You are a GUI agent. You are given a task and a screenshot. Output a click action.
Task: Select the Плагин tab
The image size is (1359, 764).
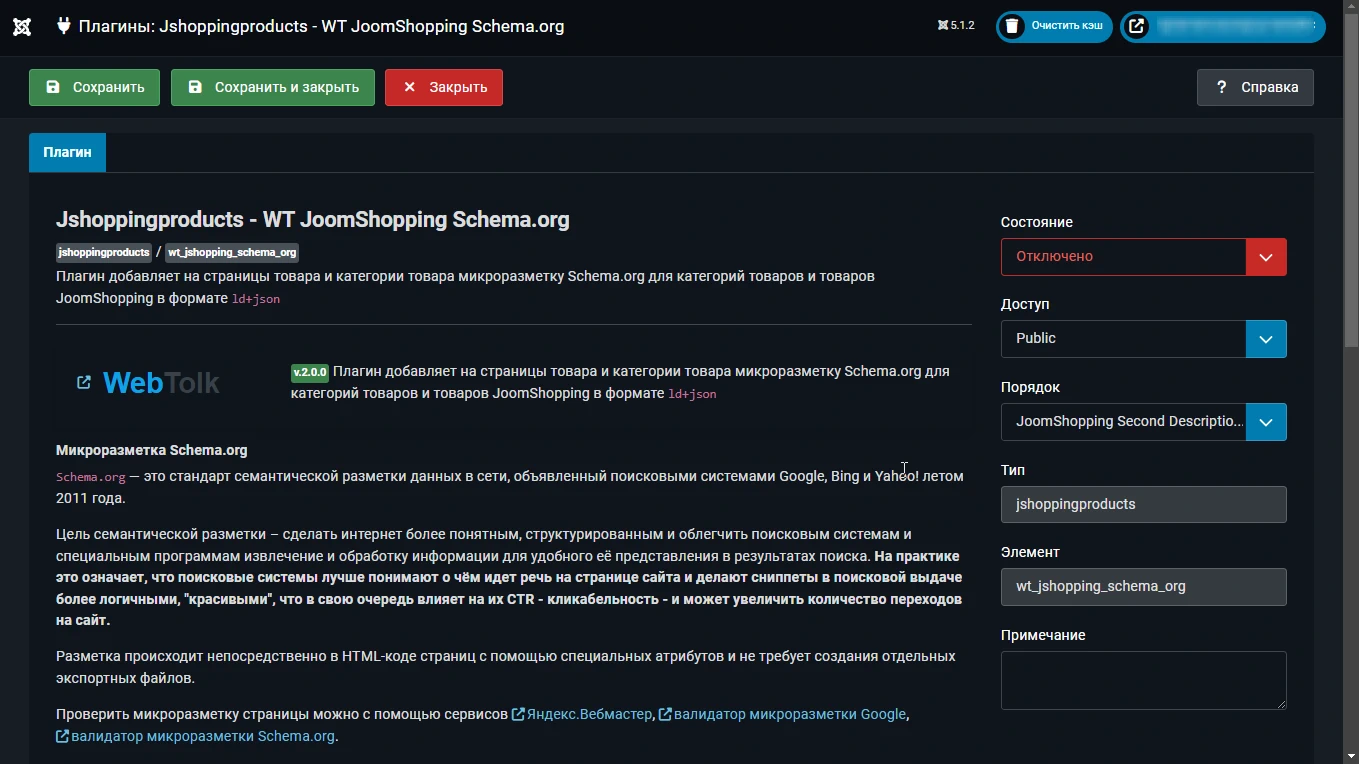67,152
